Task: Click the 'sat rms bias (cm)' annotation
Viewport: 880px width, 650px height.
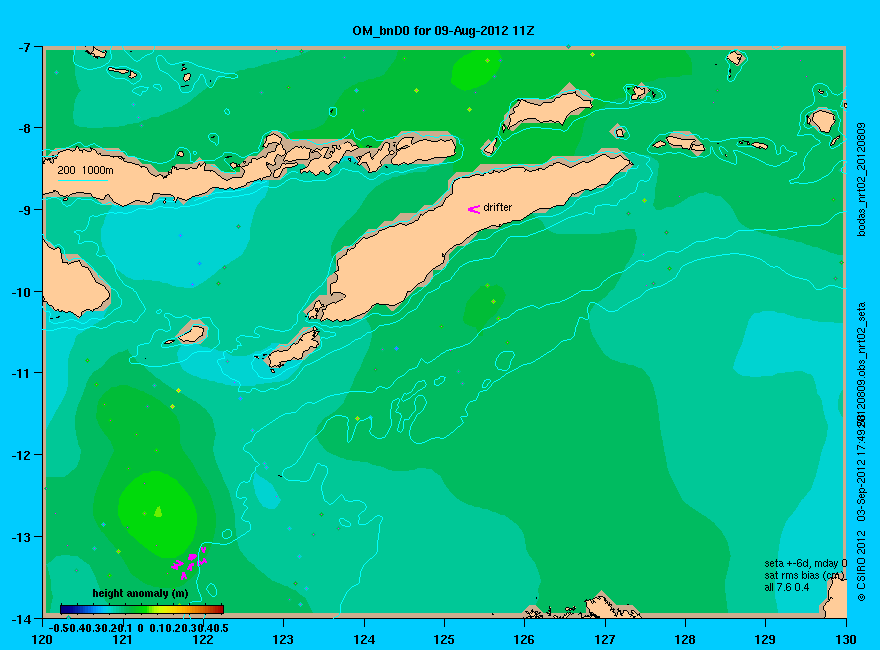Action: click(804, 575)
